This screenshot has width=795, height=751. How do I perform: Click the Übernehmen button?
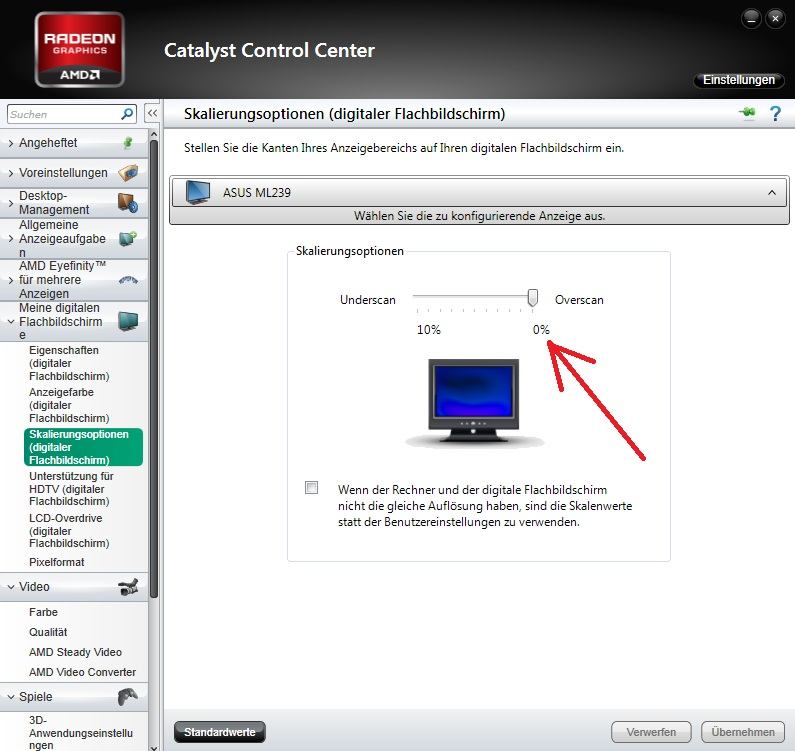(743, 732)
